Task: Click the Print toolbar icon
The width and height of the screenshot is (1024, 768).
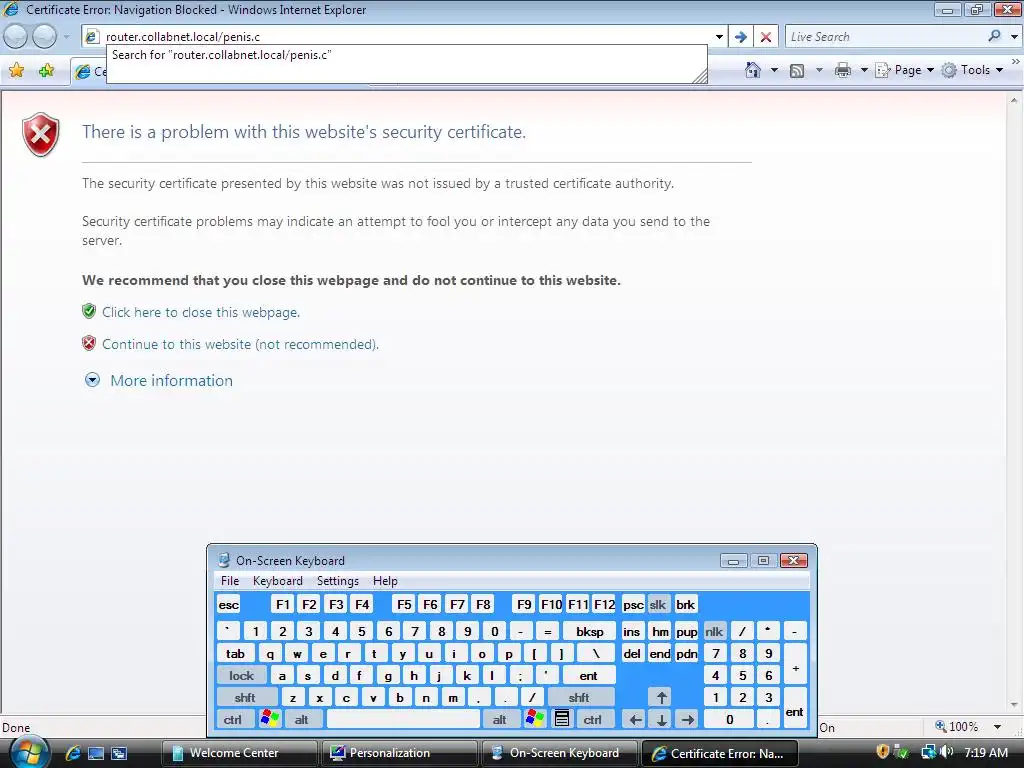Action: (842, 70)
